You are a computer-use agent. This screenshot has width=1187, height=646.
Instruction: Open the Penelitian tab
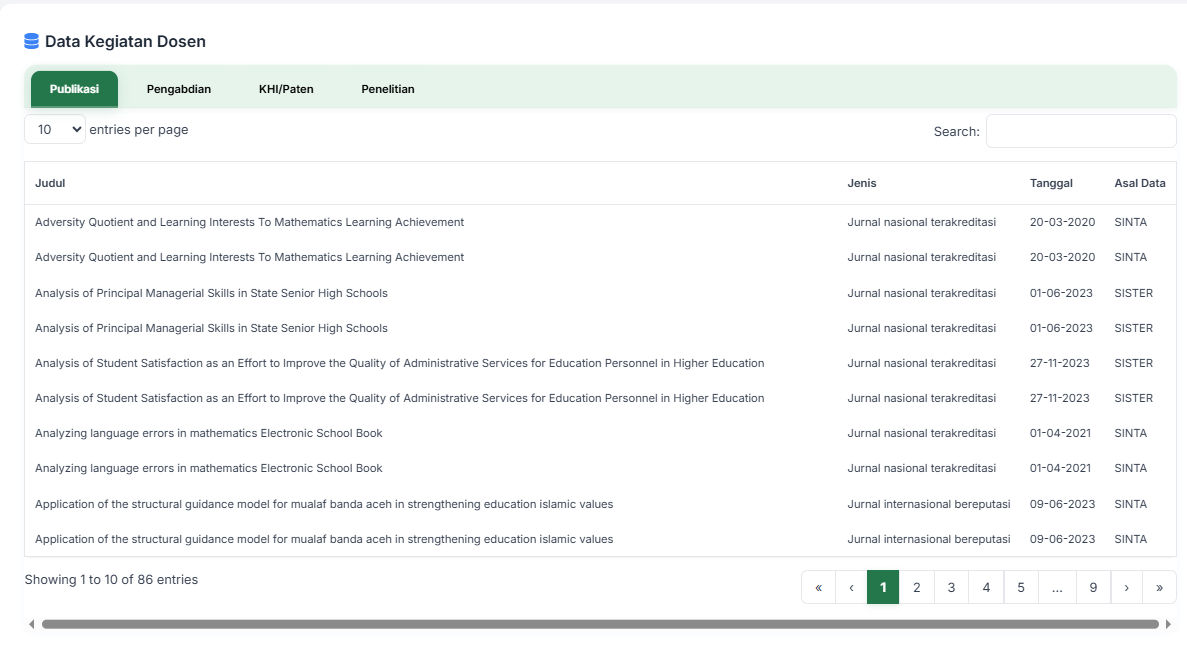(388, 89)
